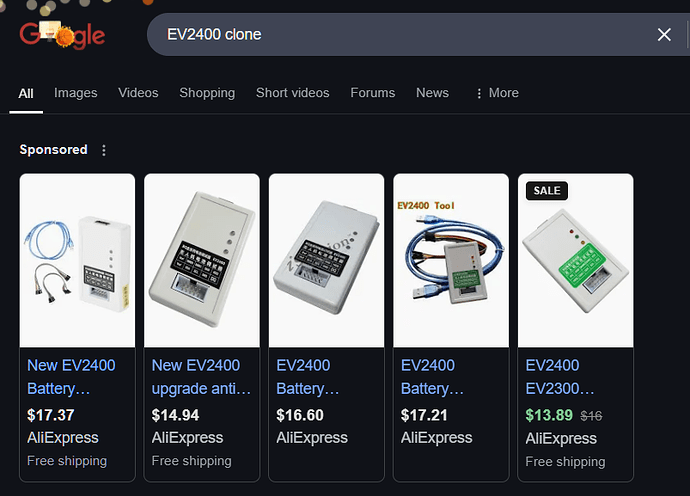Open the $17.37 EV2400 product image with cables
This screenshot has width=690, height=496.
click(x=77, y=260)
